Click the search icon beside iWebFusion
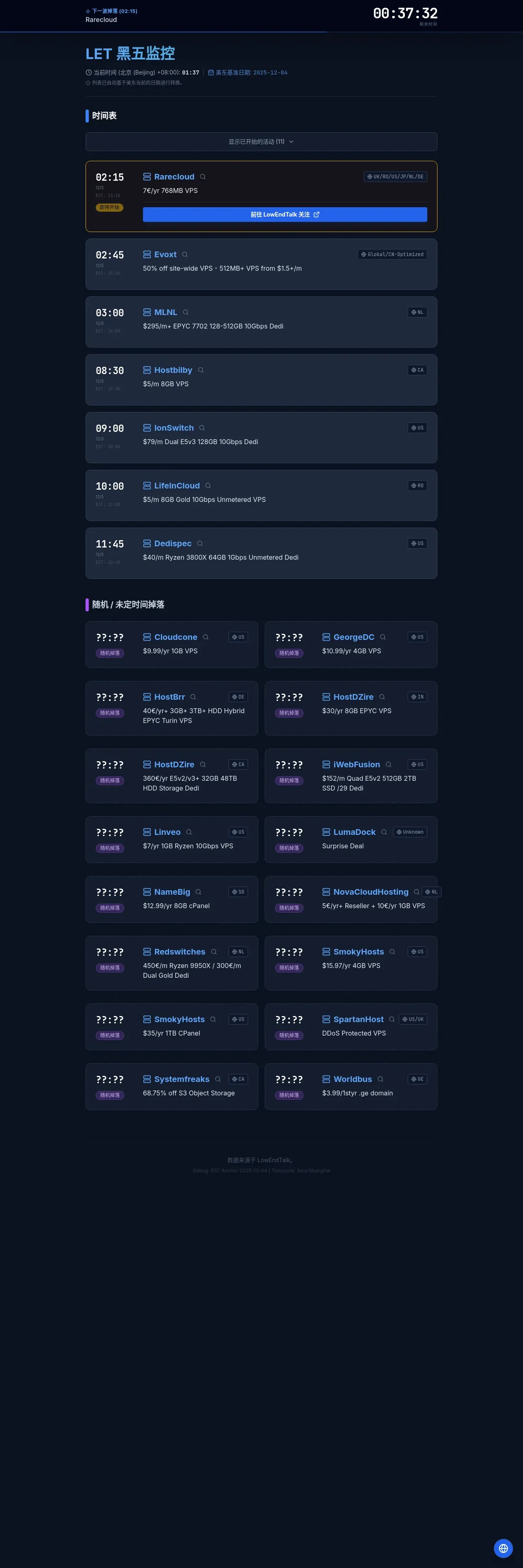 pos(389,764)
